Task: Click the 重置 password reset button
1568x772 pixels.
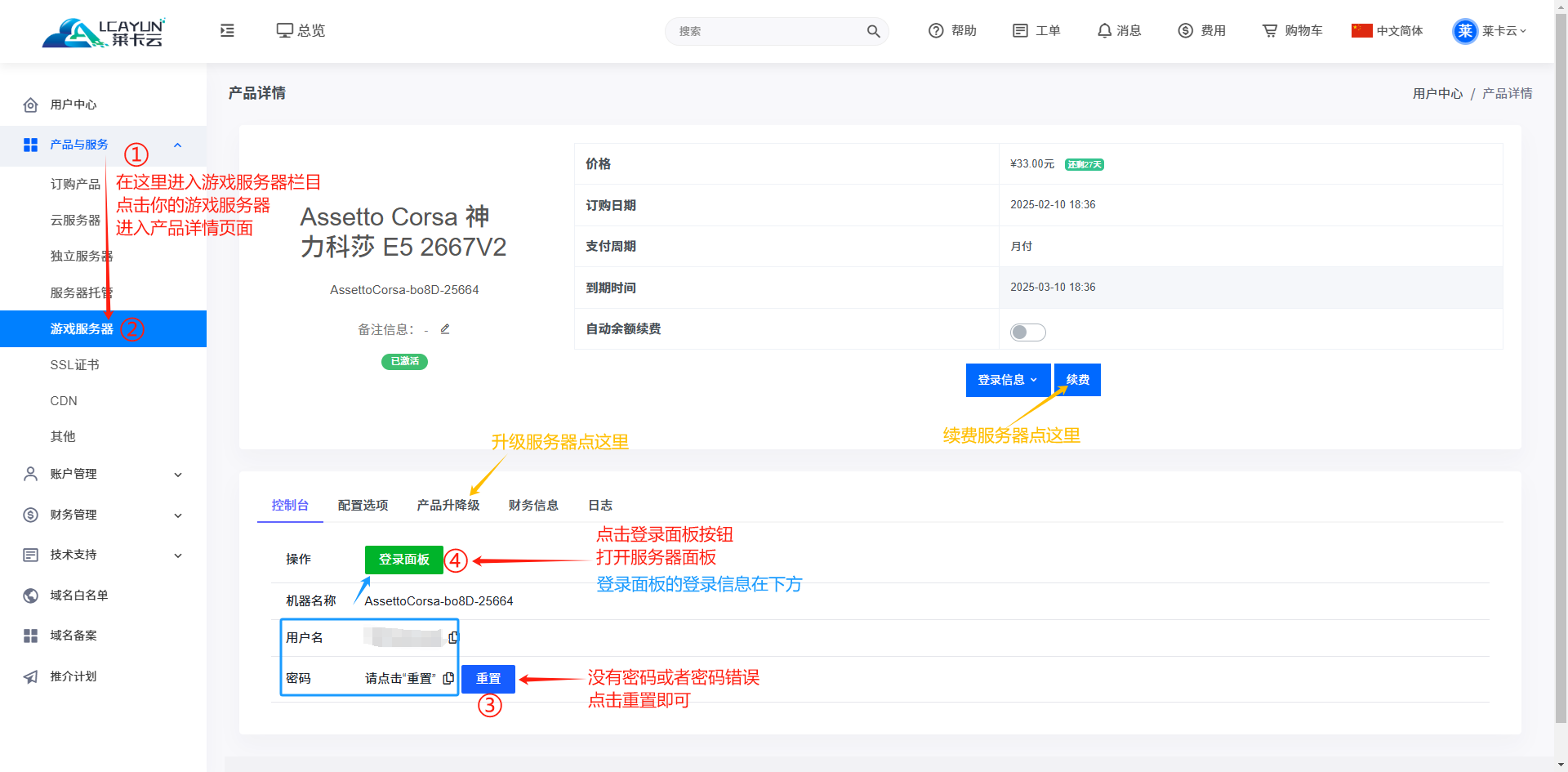Action: click(x=488, y=679)
